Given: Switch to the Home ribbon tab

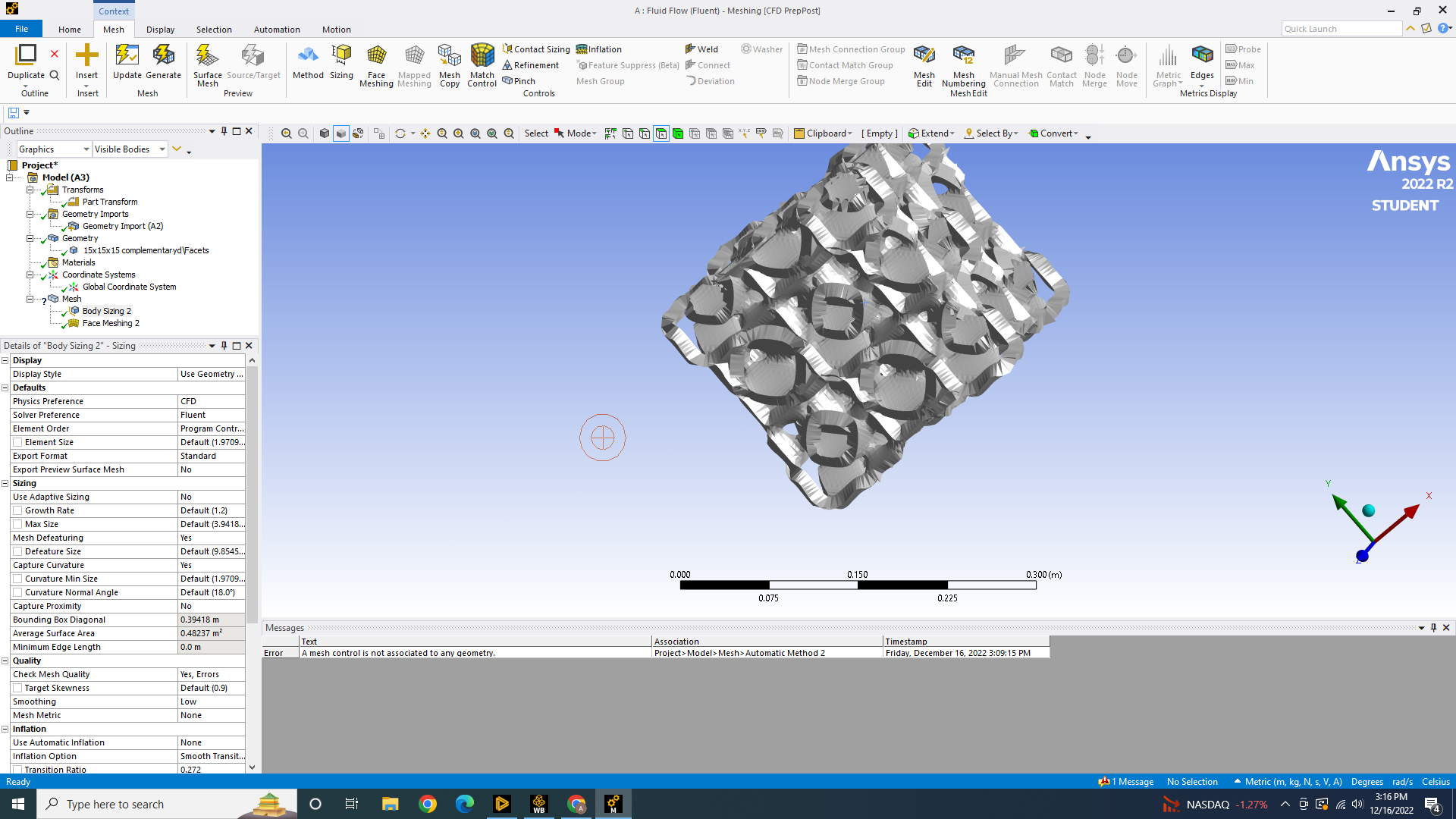Looking at the screenshot, I should coord(70,30).
